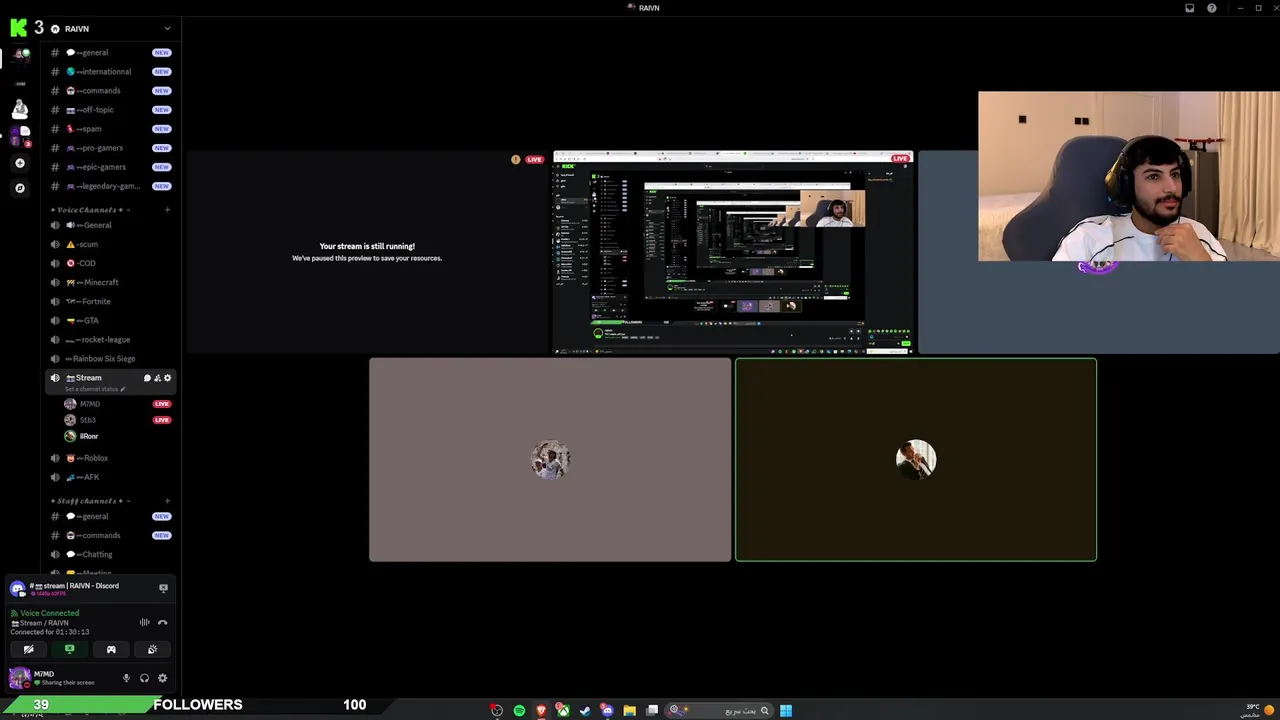Image resolution: width=1280 pixels, height=720 pixels.
Task: Open the live screen share tile
Action: tap(733, 252)
